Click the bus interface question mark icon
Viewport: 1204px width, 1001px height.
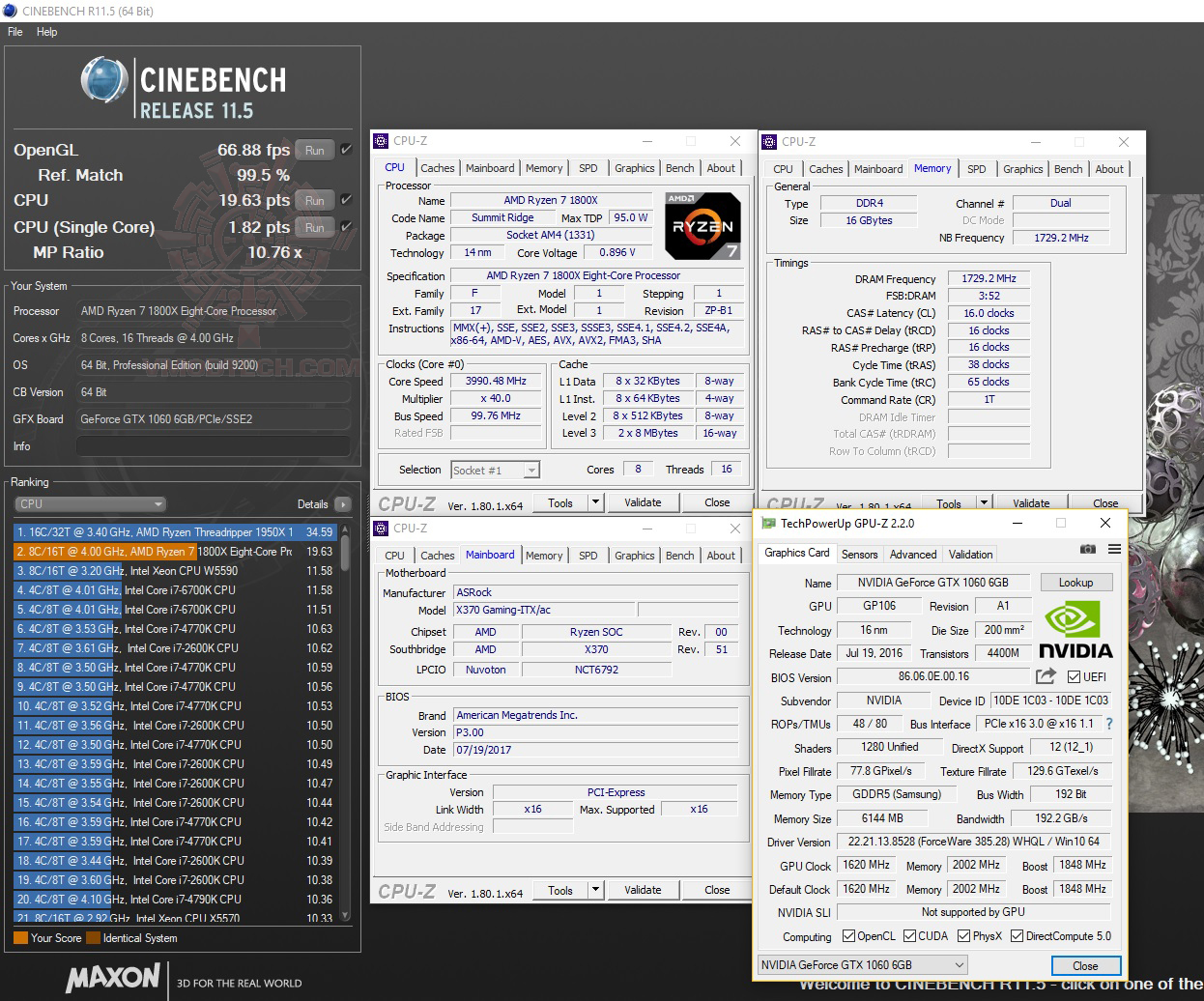pyautogui.click(x=1108, y=724)
